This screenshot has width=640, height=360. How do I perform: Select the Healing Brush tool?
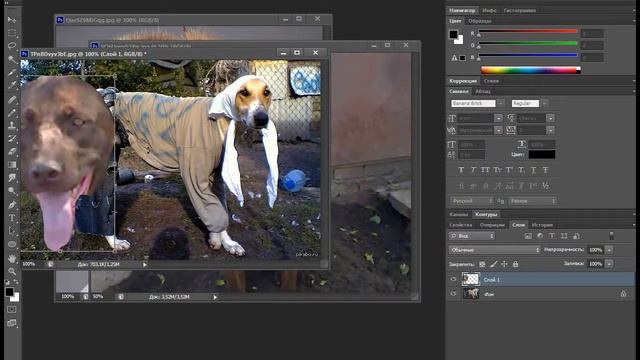coord(12,99)
